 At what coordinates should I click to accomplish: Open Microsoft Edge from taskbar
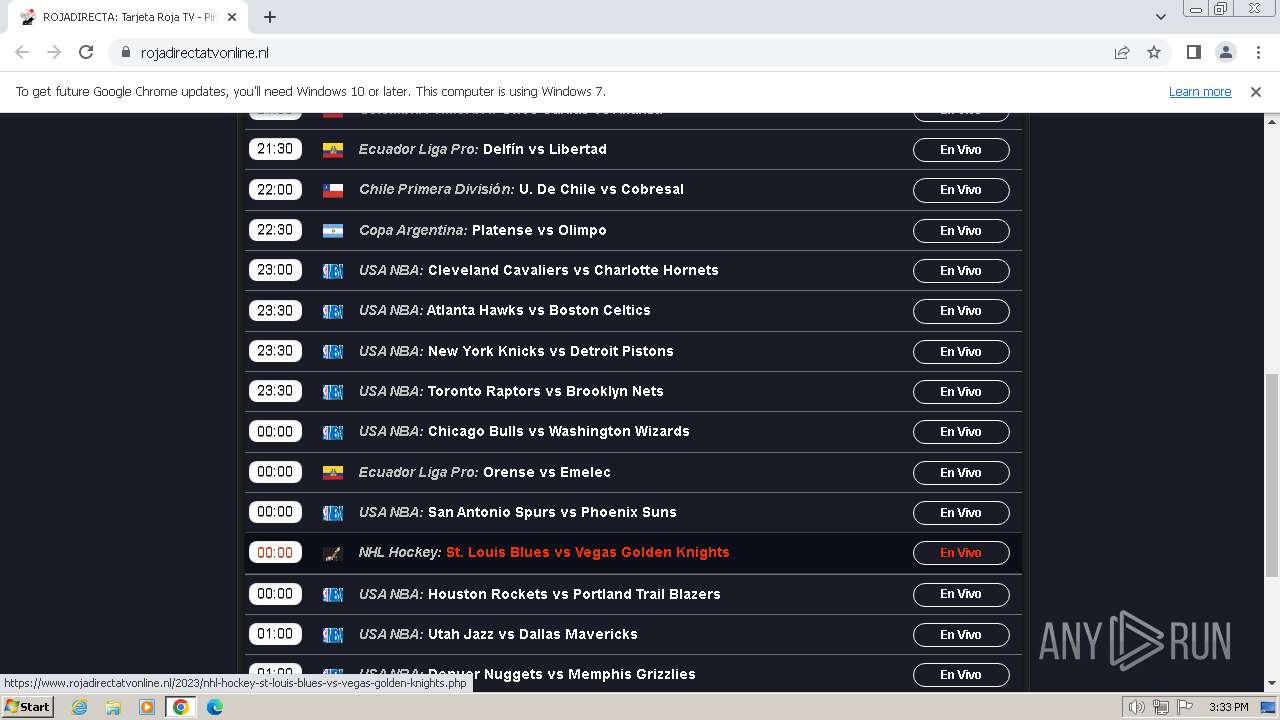coord(214,707)
